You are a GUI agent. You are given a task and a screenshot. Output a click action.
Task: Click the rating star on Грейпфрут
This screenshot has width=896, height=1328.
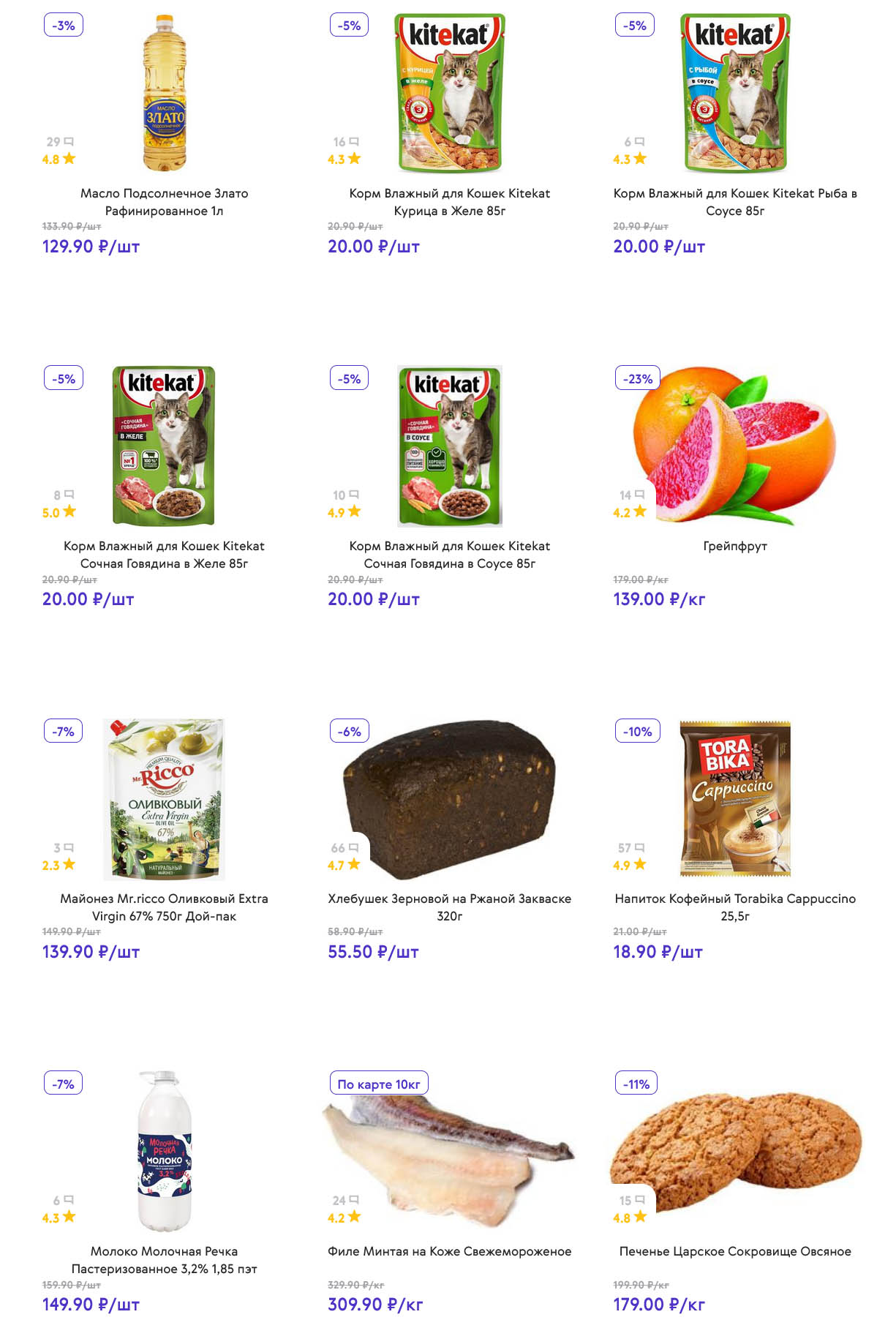click(640, 511)
